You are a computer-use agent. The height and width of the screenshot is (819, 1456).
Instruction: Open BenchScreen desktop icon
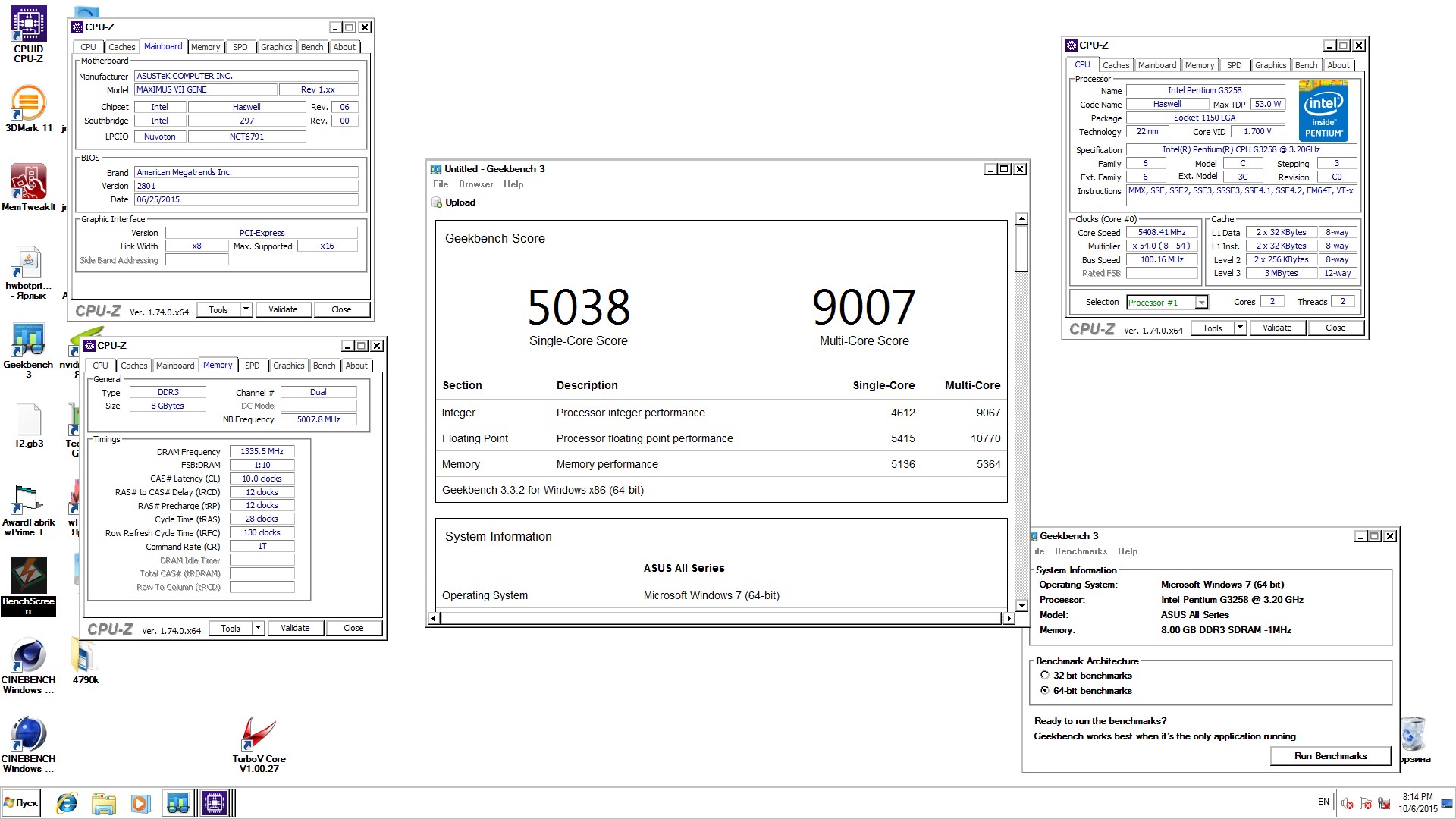click(x=28, y=587)
